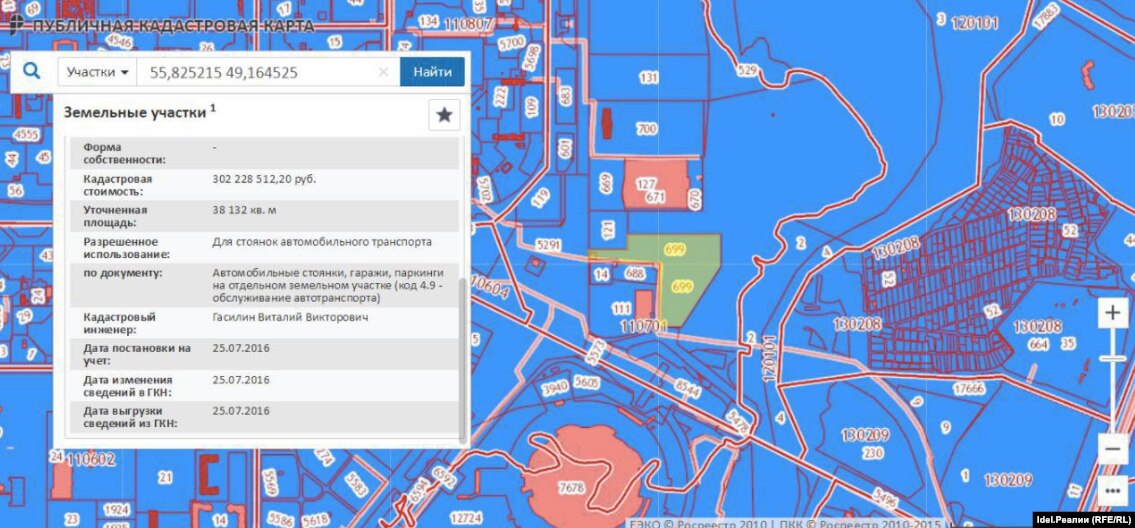Click the zoom slider handle
1135x528 pixels.
click(1112, 358)
